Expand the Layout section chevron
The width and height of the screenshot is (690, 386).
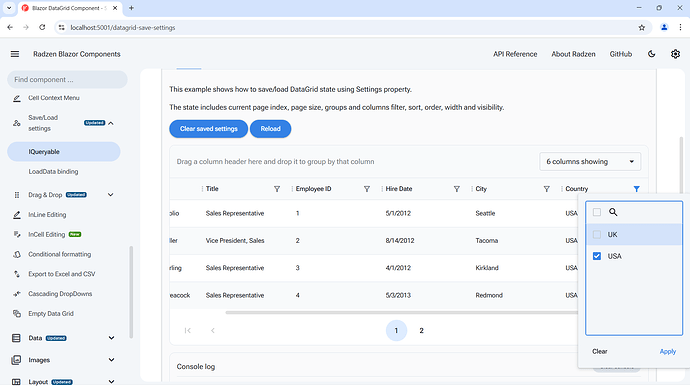coord(111,382)
